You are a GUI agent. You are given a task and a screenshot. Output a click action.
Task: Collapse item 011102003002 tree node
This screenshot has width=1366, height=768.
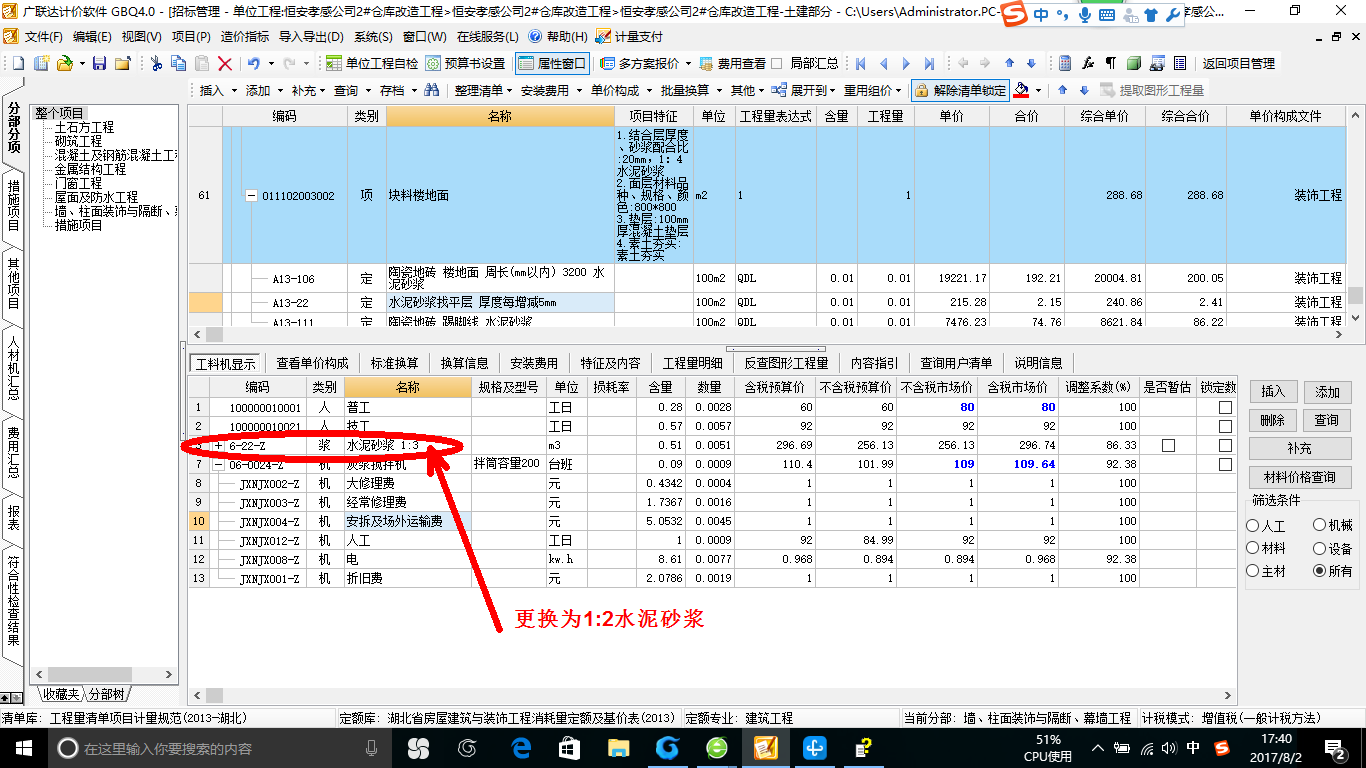coord(252,196)
